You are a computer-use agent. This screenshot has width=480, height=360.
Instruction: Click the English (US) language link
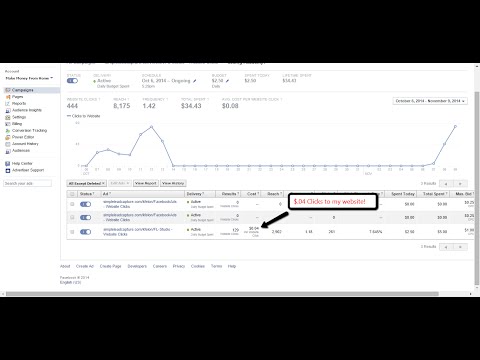70,282
